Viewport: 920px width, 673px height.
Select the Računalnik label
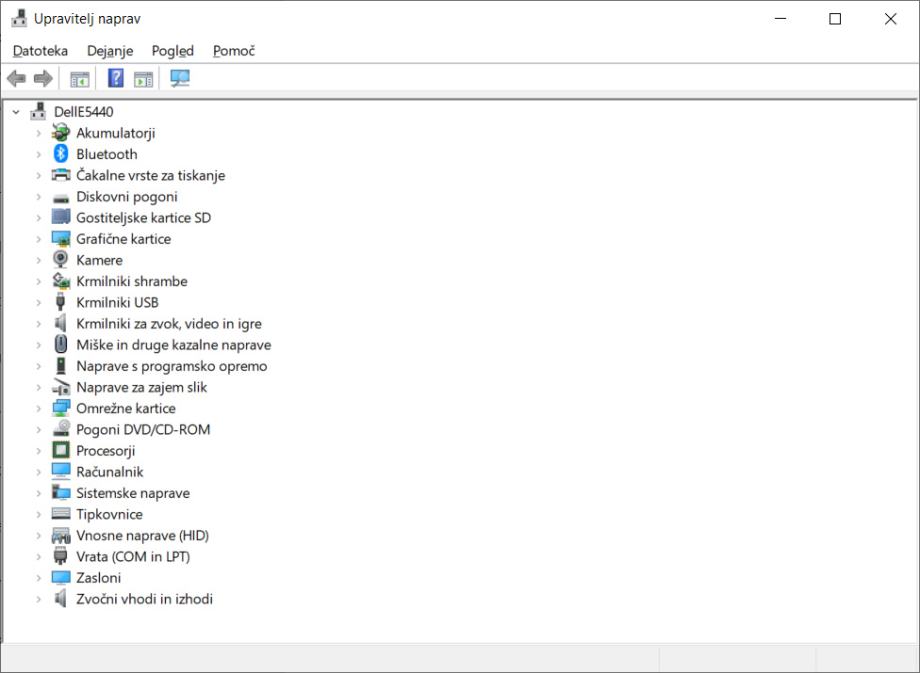tap(109, 471)
